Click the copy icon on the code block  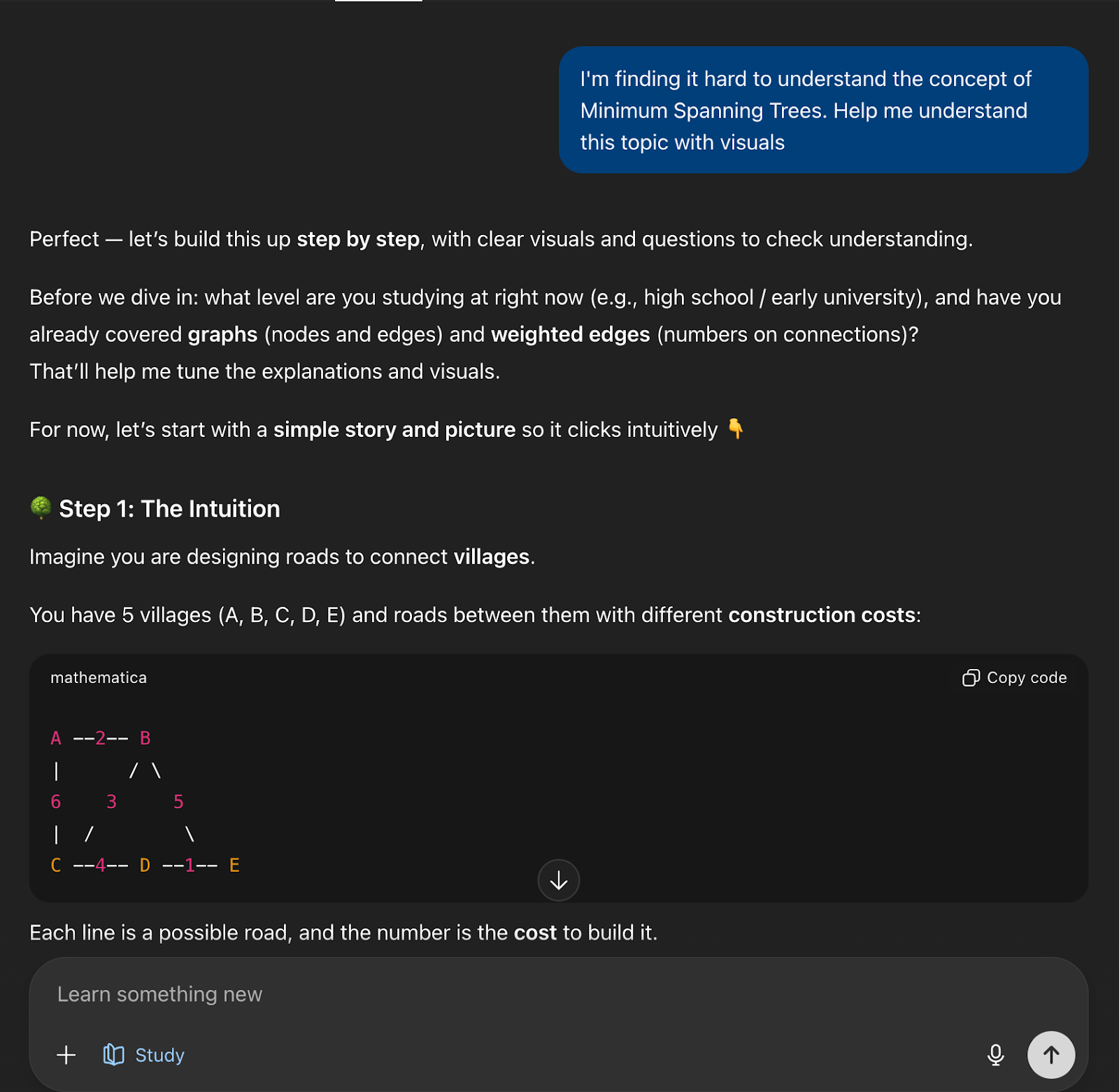click(x=970, y=677)
